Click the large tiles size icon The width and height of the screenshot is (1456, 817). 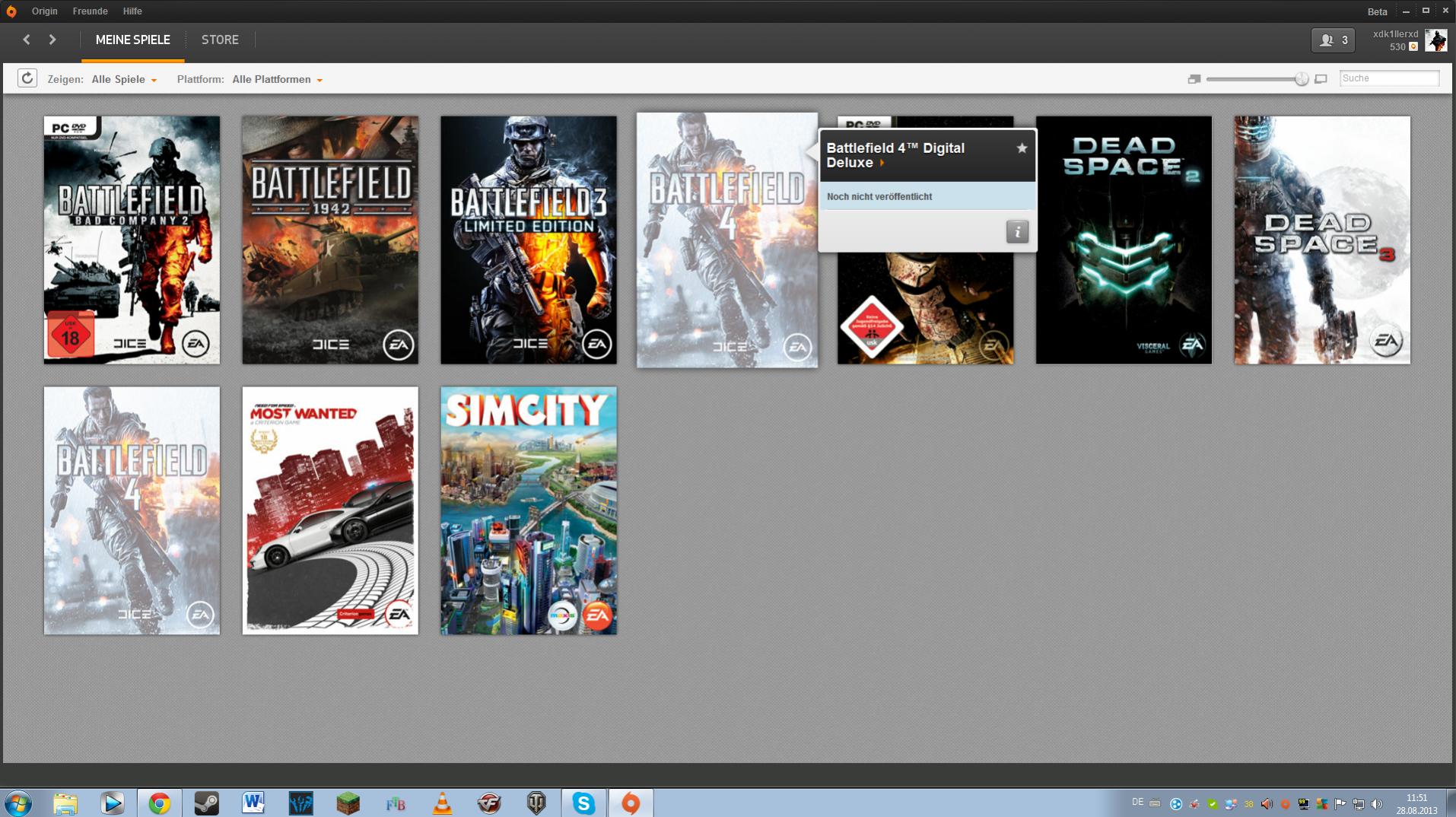click(x=1321, y=79)
